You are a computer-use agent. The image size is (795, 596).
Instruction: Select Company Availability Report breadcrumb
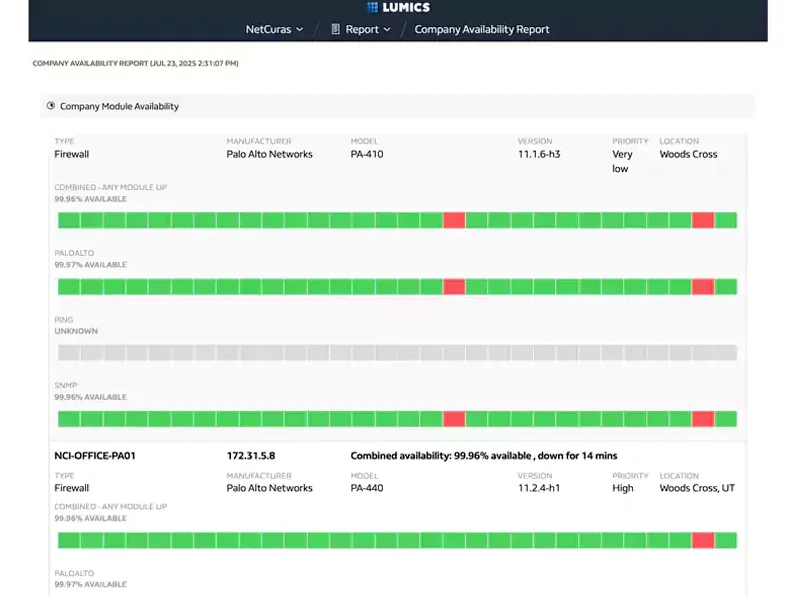coord(482,29)
